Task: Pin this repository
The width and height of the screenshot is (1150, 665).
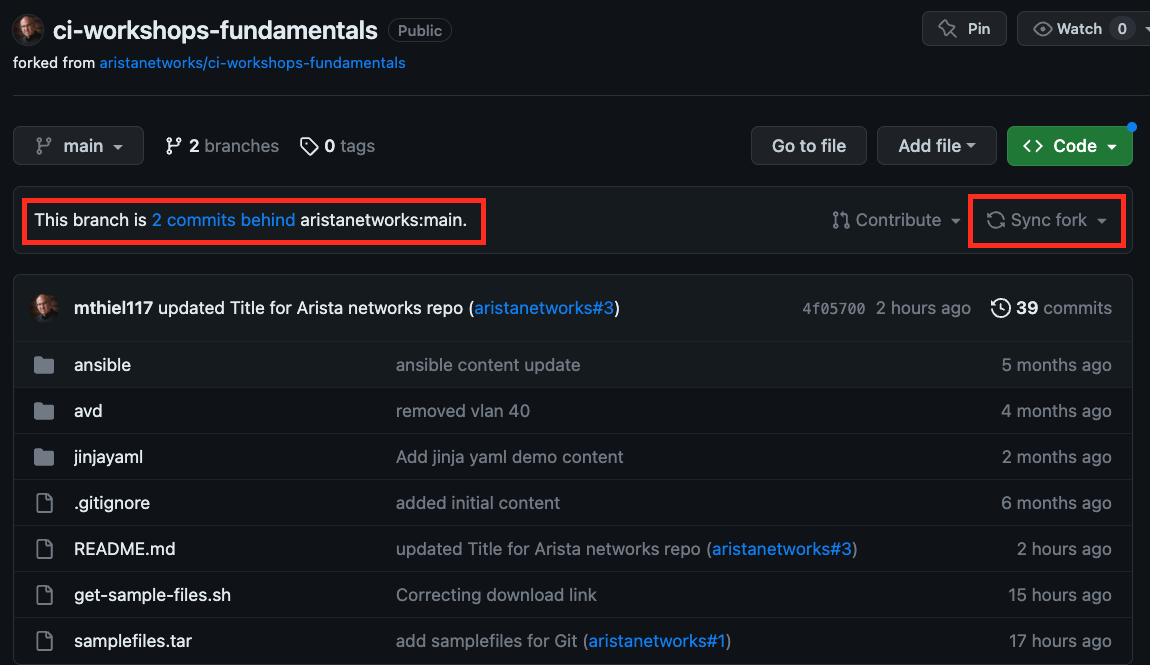Action: (x=964, y=29)
